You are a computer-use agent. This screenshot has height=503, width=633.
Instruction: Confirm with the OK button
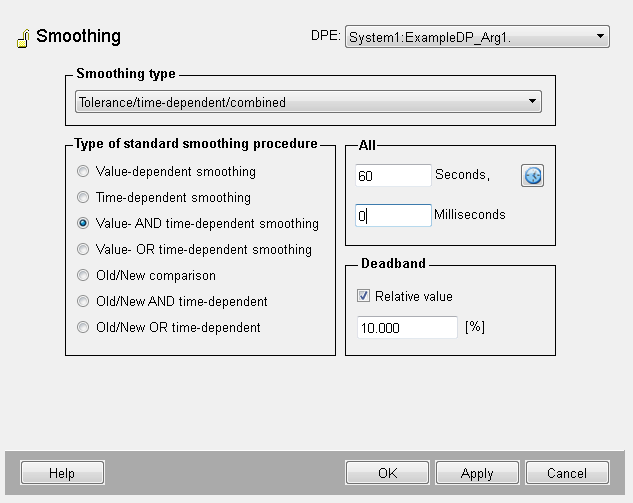point(387,473)
